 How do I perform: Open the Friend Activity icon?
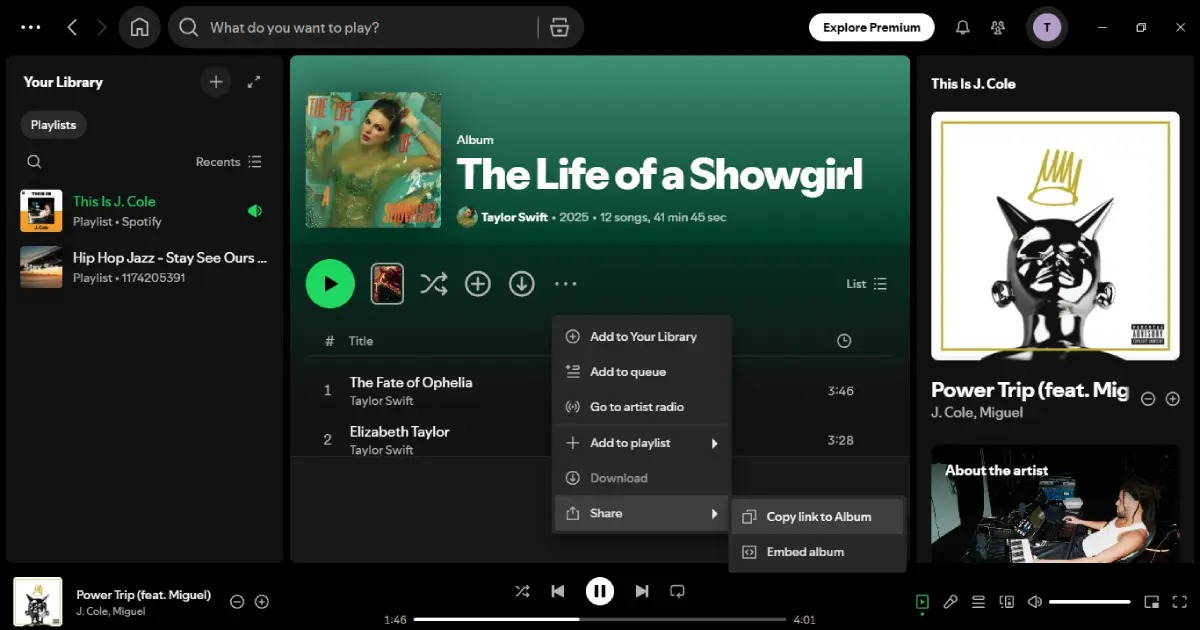(998, 27)
